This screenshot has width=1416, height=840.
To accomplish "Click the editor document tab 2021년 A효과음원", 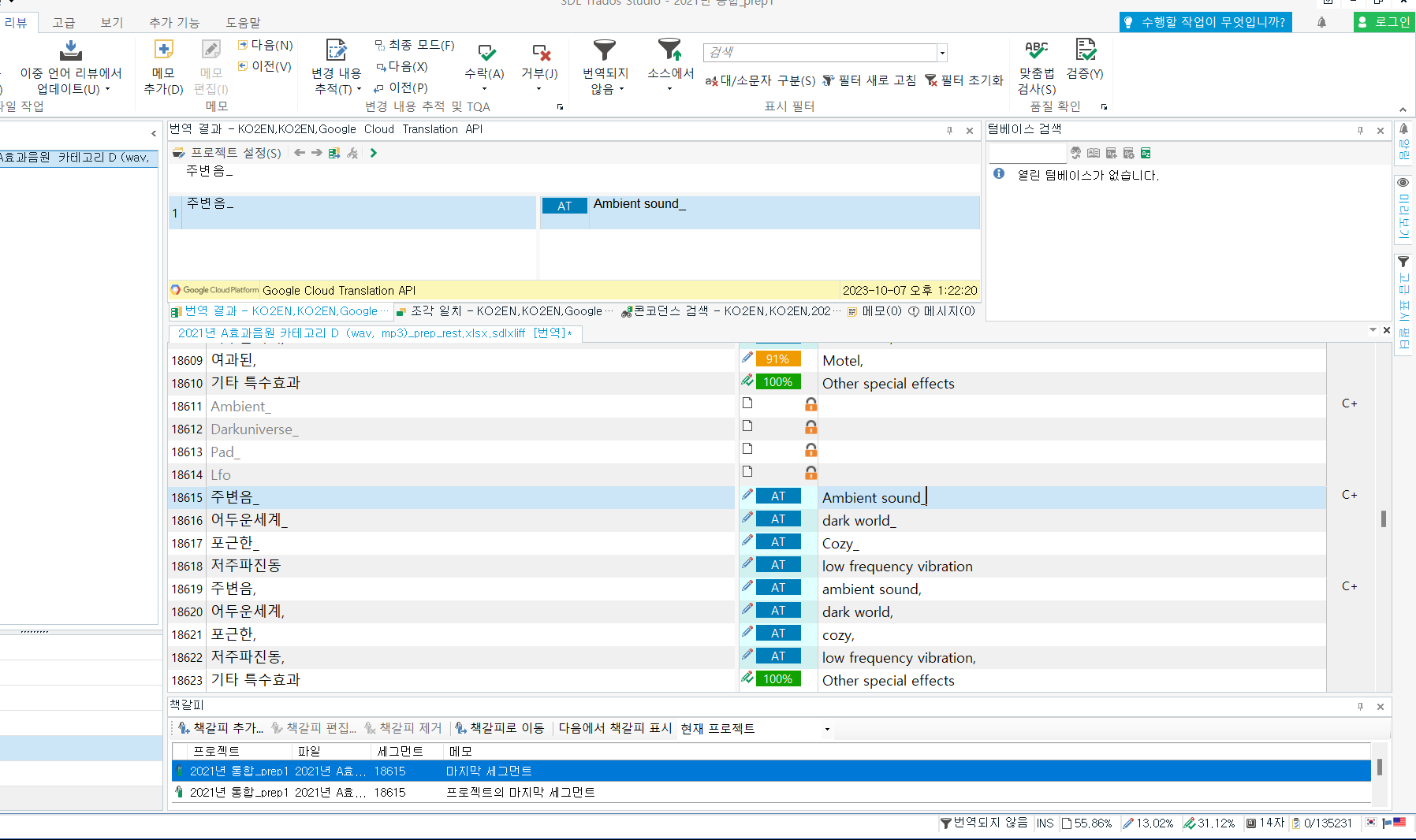I will tap(375, 333).
